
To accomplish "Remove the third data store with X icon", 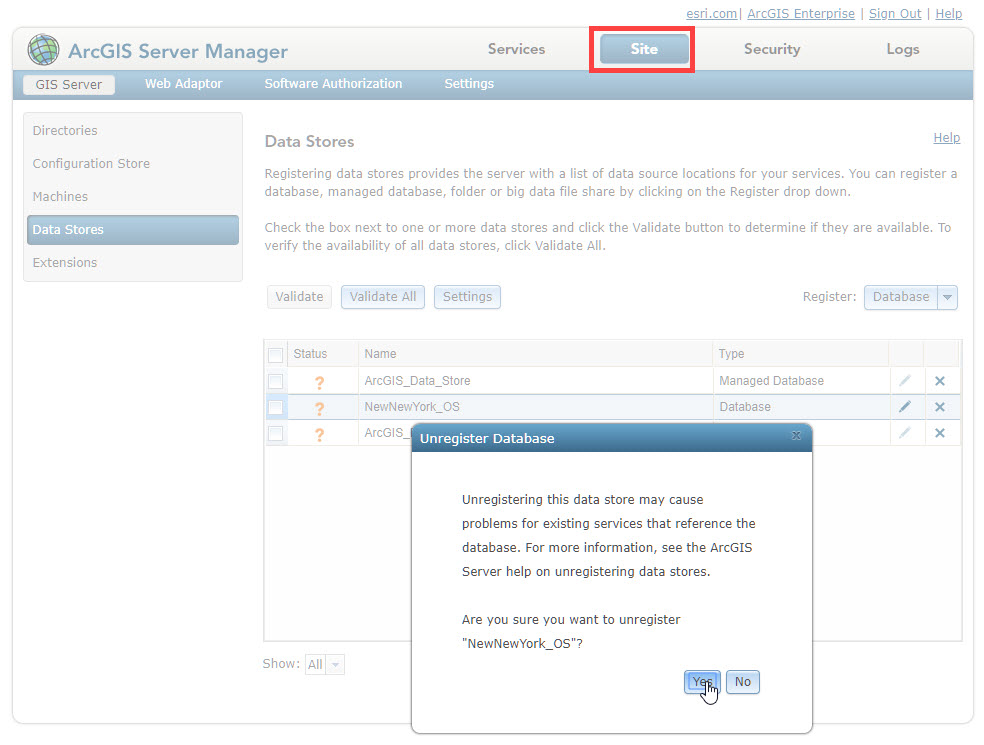I will point(939,433).
